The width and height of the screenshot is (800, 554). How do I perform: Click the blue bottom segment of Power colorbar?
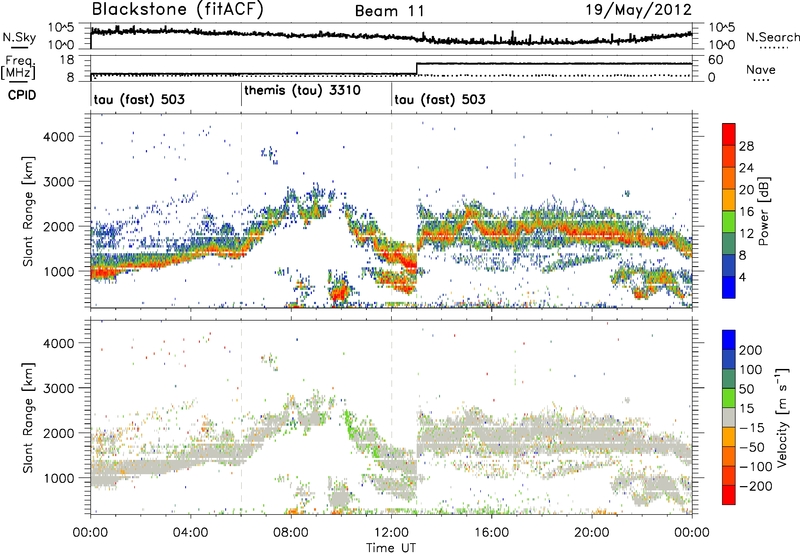tap(729, 287)
